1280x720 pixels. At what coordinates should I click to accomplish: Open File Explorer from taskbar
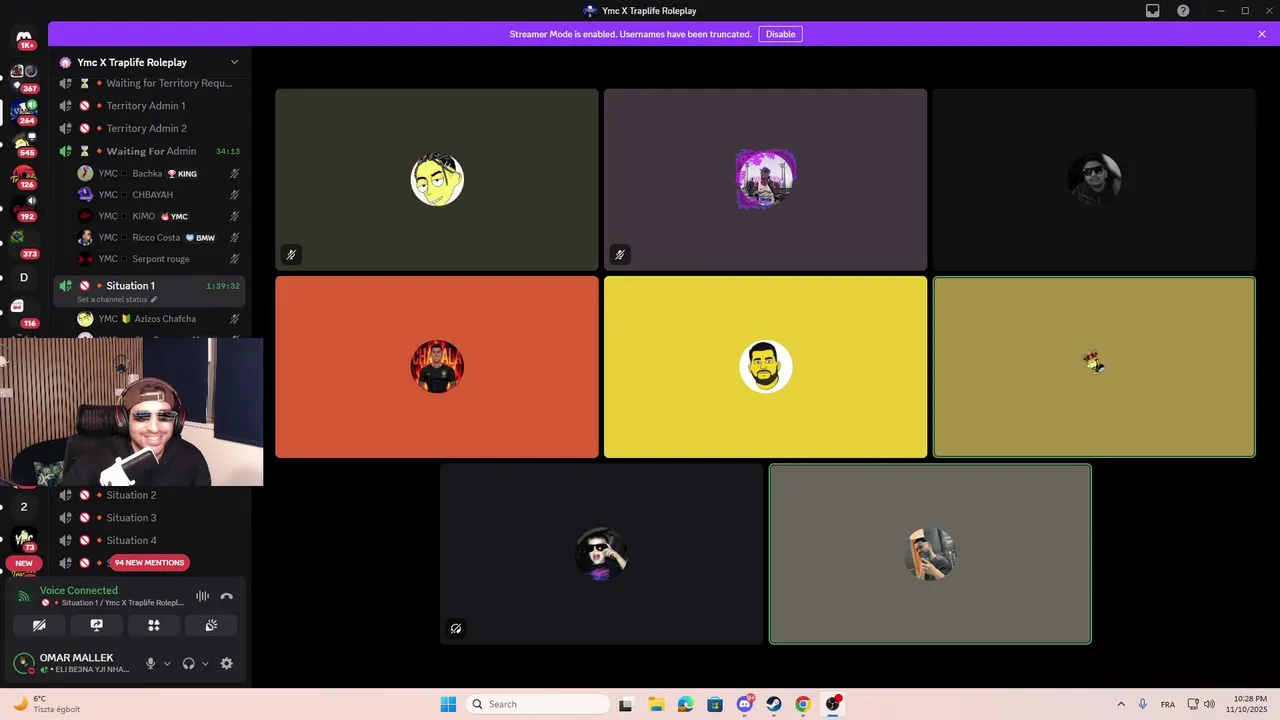(x=656, y=704)
